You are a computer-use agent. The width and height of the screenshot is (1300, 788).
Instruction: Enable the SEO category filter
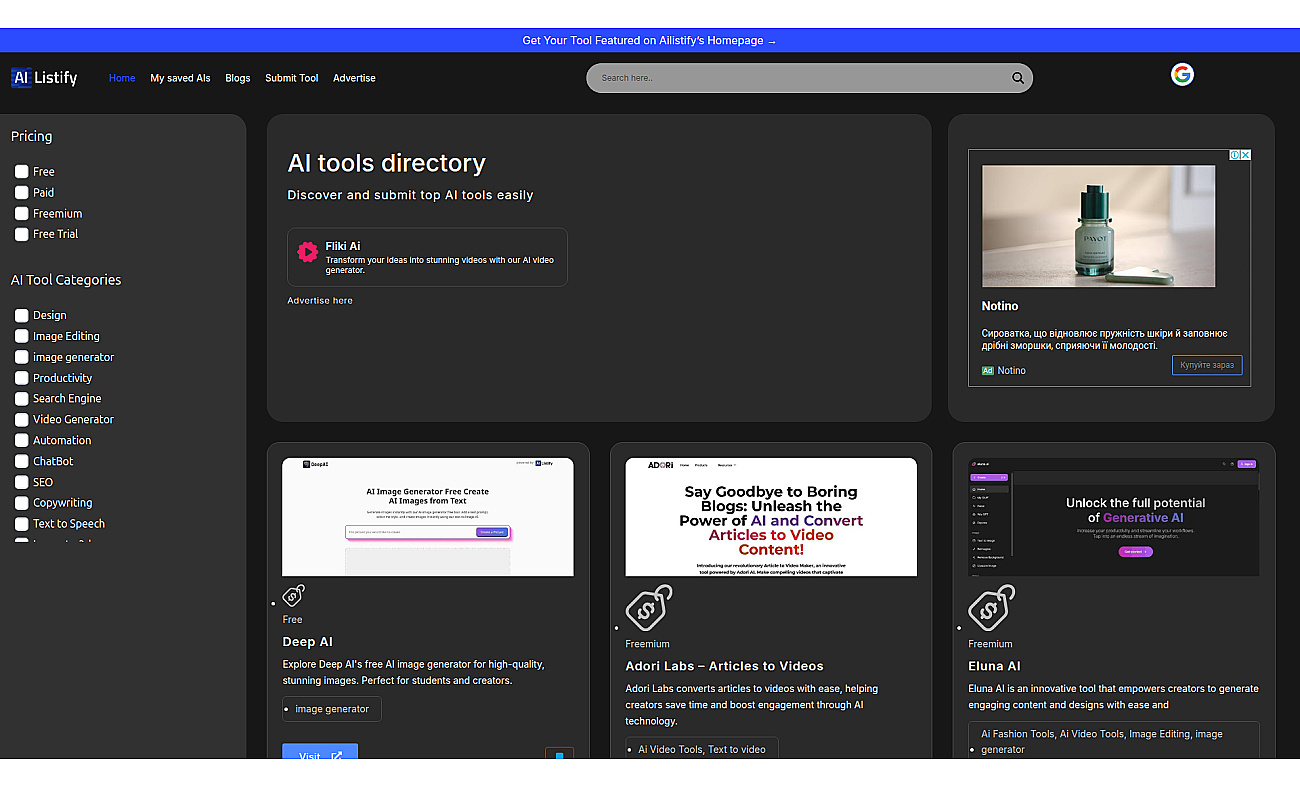21,482
